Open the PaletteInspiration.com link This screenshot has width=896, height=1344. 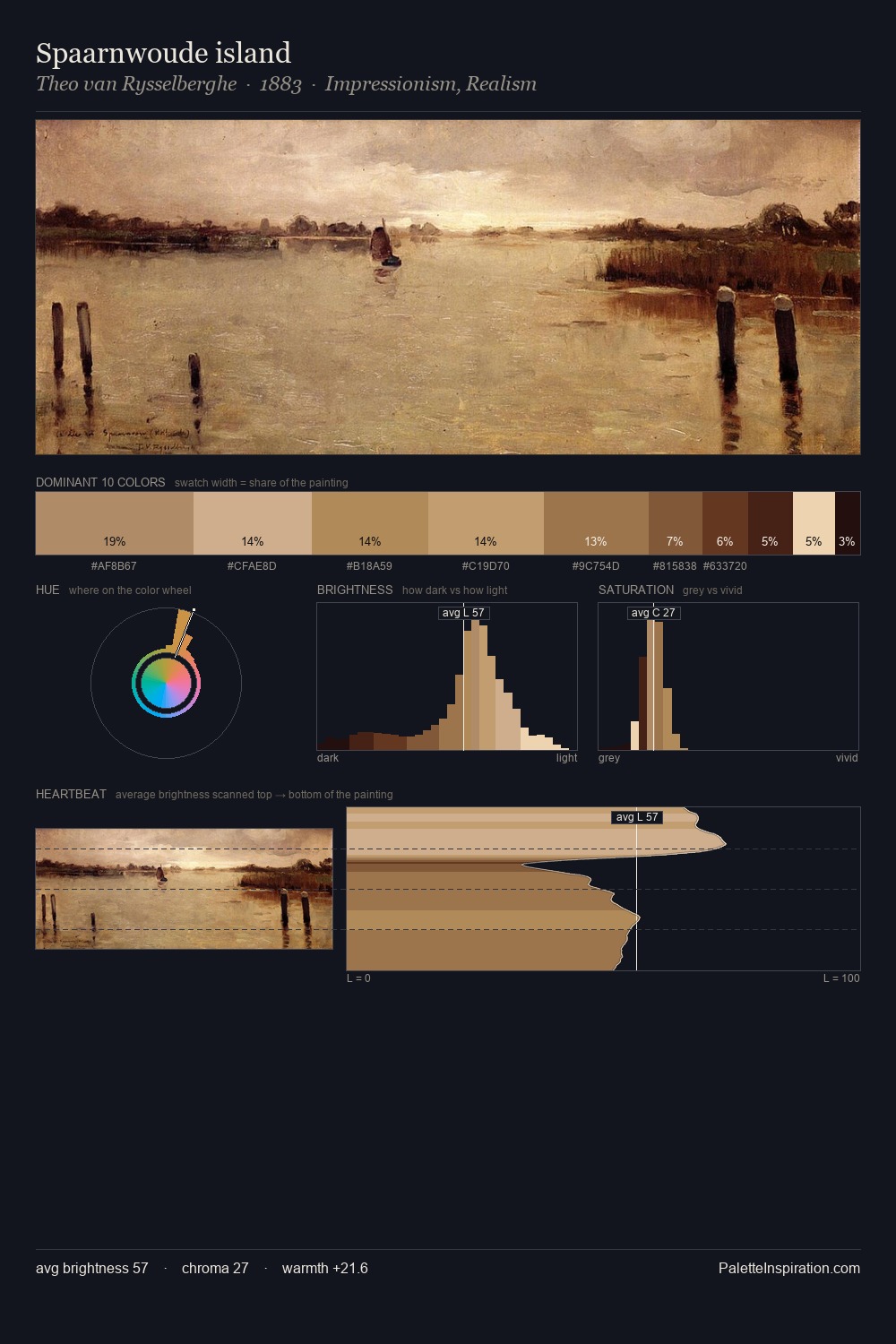789,1269
